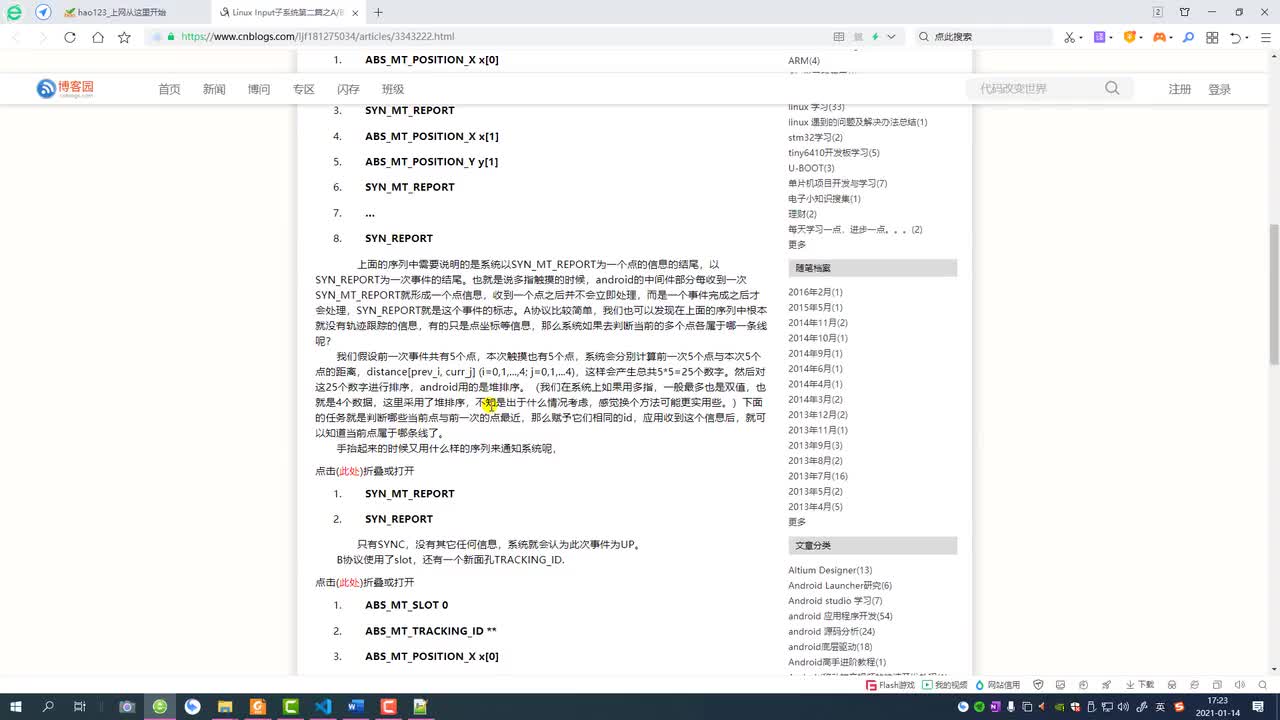Image resolution: width=1280 pixels, height=720 pixels.
Task: Open the scissors screenshot tool
Action: coord(1069,37)
